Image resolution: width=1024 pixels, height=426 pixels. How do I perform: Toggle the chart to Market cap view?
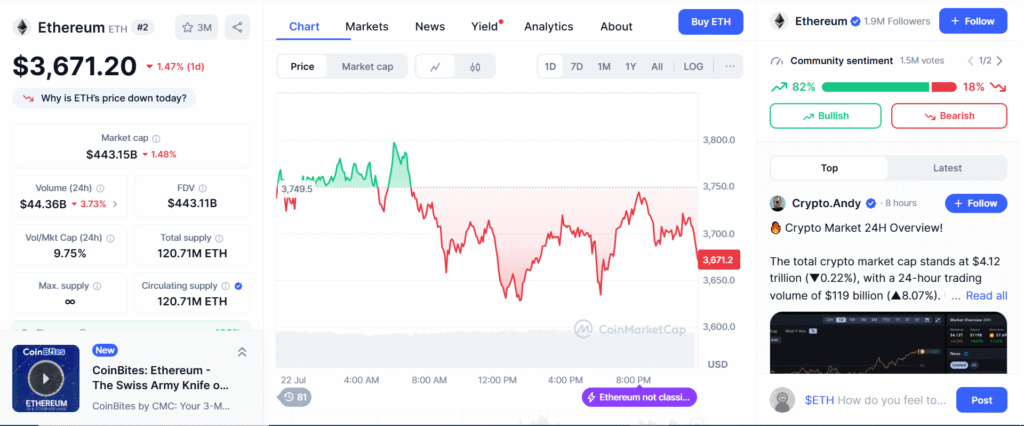(367, 67)
